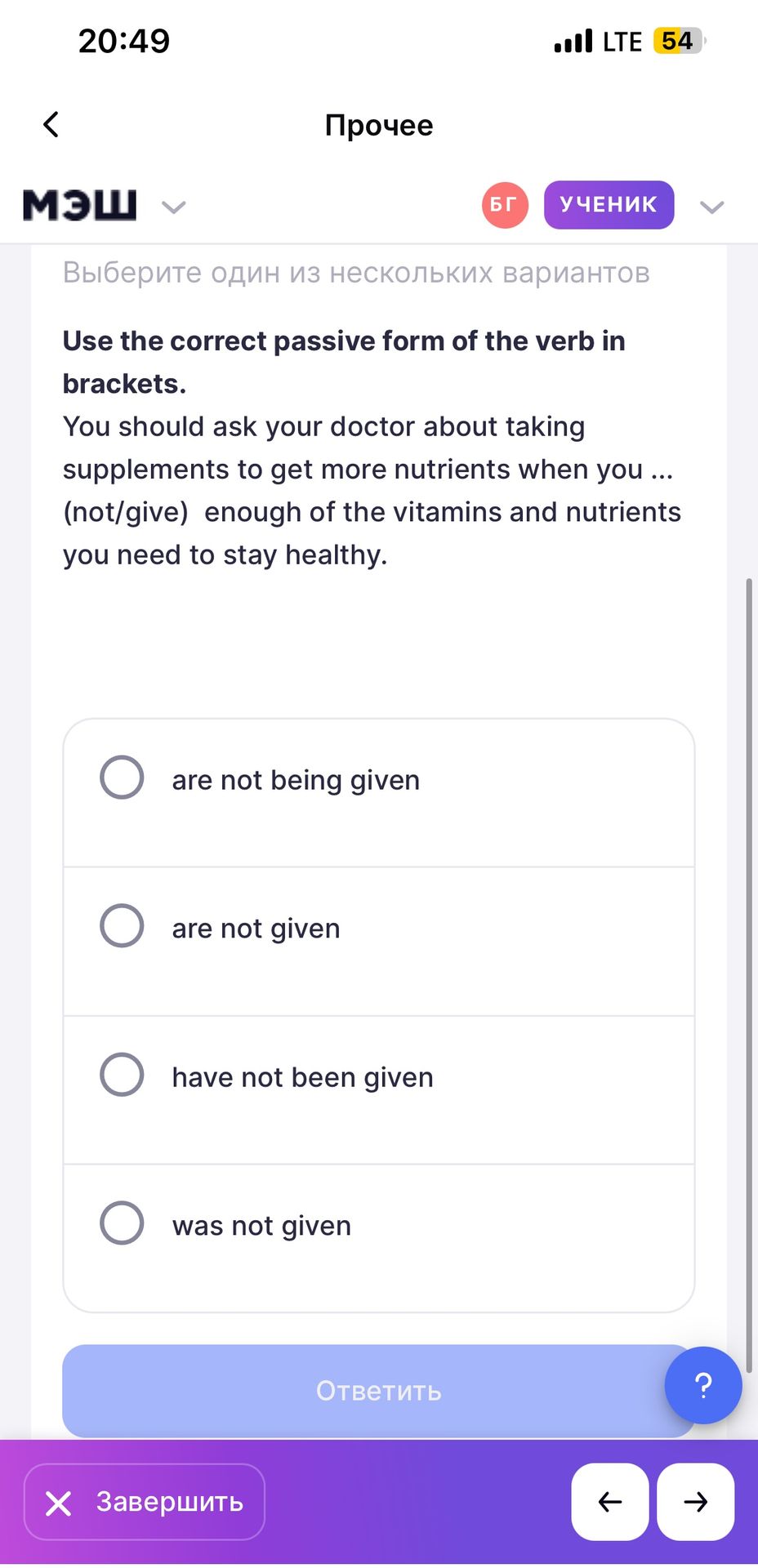Select the 'are not being given' option
Viewport: 758px width, 1568px height.
coord(379,793)
